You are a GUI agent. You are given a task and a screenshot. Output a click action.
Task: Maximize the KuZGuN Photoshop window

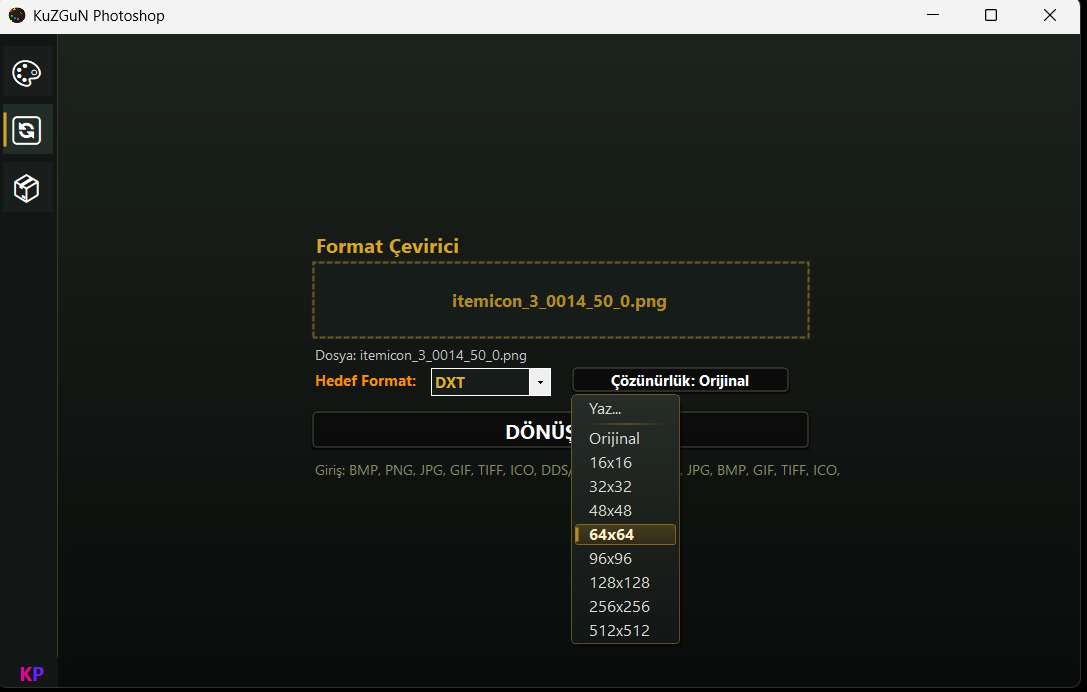tap(991, 15)
